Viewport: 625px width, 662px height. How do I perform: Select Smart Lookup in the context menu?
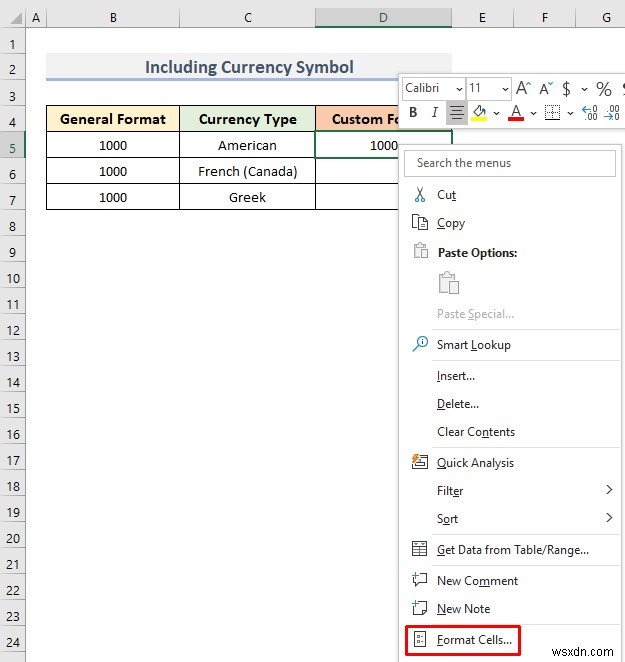coord(510,345)
